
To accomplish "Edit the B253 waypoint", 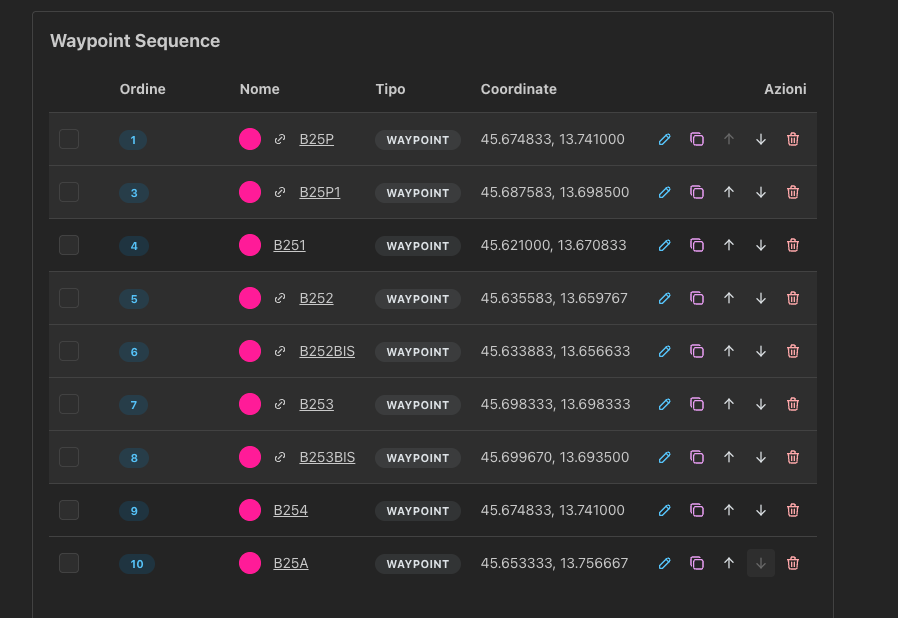I will tap(665, 405).
